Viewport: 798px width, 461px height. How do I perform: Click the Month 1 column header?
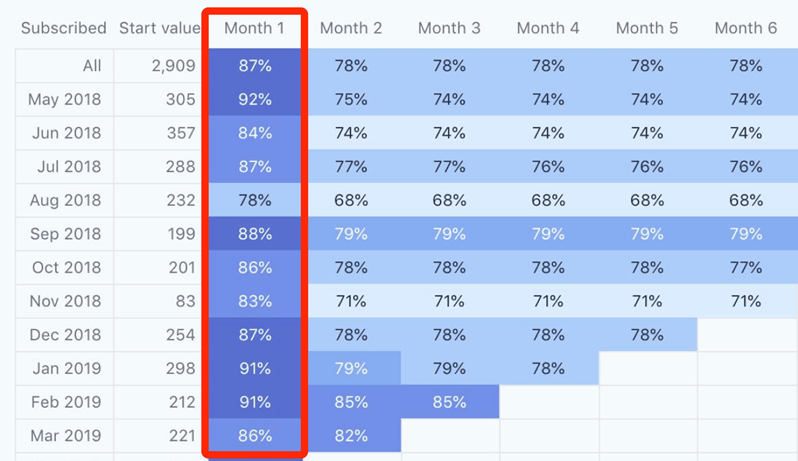click(254, 28)
